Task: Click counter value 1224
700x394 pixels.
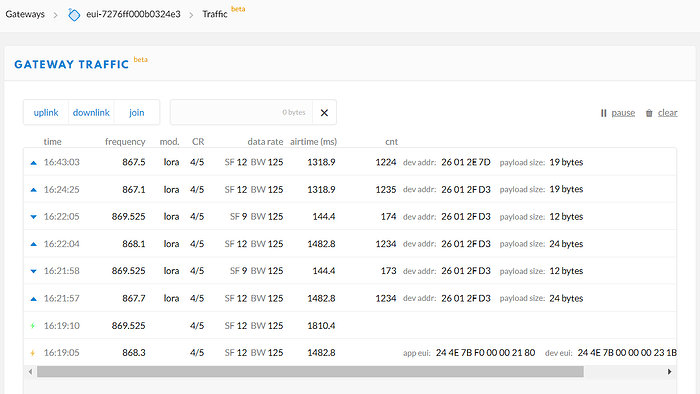Action: (x=386, y=162)
